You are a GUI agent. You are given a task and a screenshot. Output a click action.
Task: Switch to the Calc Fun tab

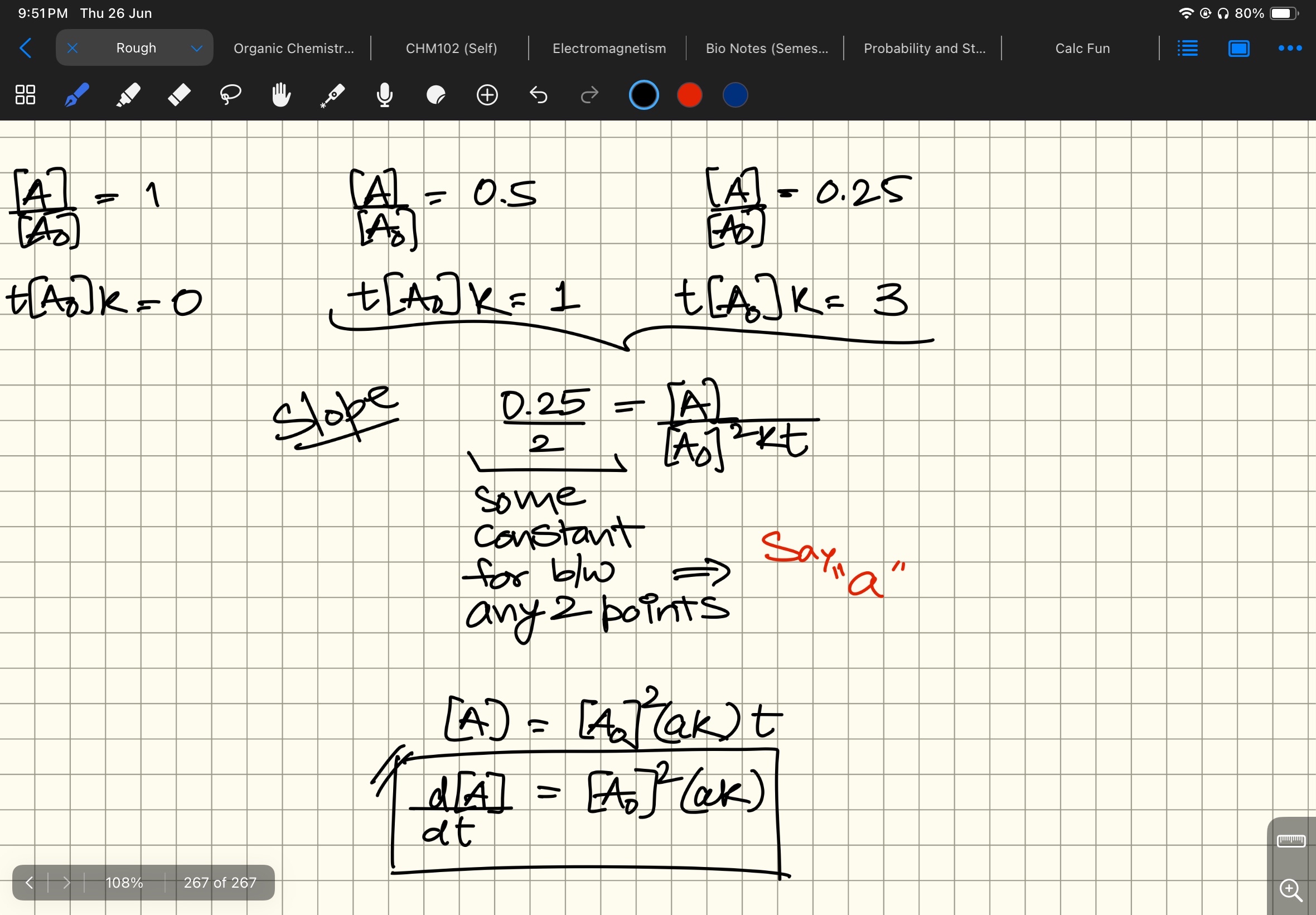click(1082, 48)
